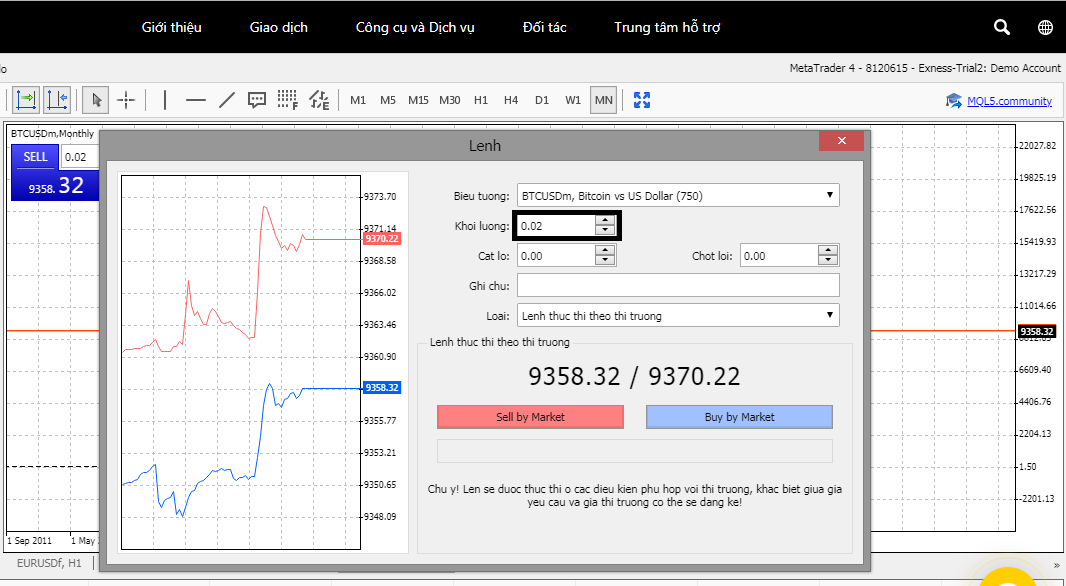
Task: Toggle the chart auto-scroll icon
Action: 26,99
